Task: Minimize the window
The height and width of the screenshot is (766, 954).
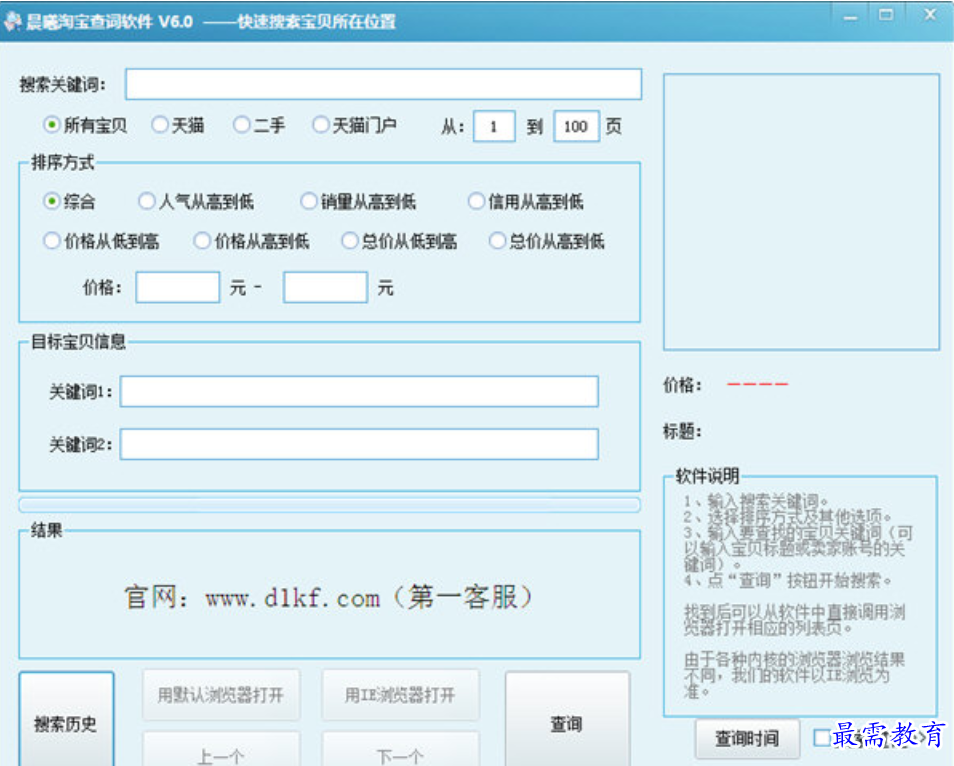Action: click(x=850, y=18)
